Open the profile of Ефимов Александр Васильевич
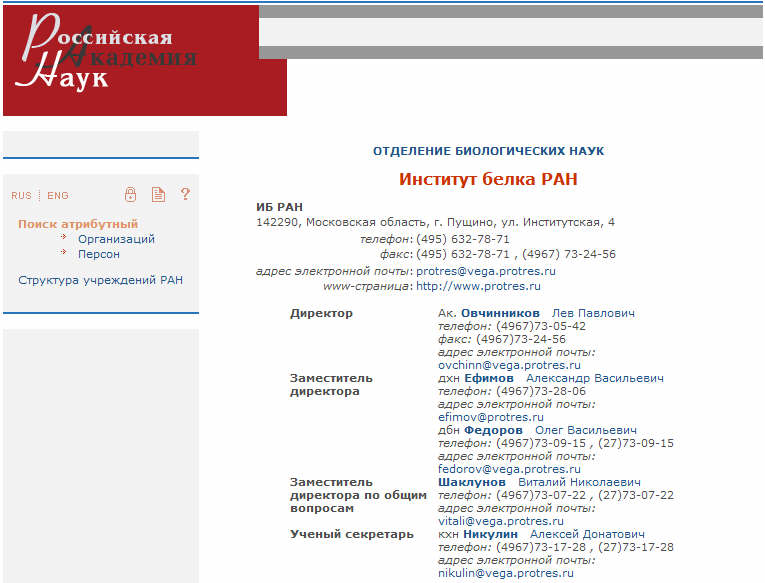765x583 pixels. point(564,378)
